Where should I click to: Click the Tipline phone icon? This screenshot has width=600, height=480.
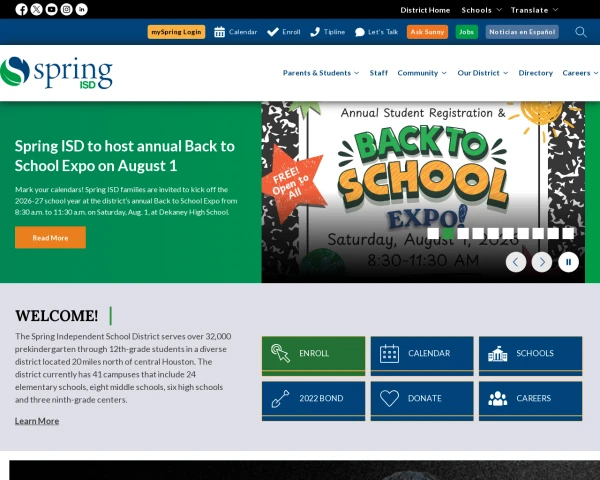(x=315, y=32)
